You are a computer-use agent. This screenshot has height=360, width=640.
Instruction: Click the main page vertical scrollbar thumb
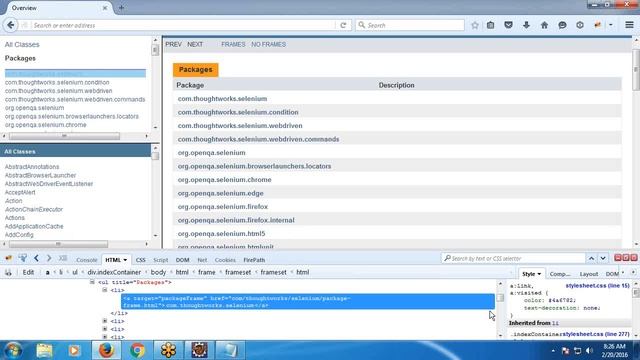tap(636, 70)
